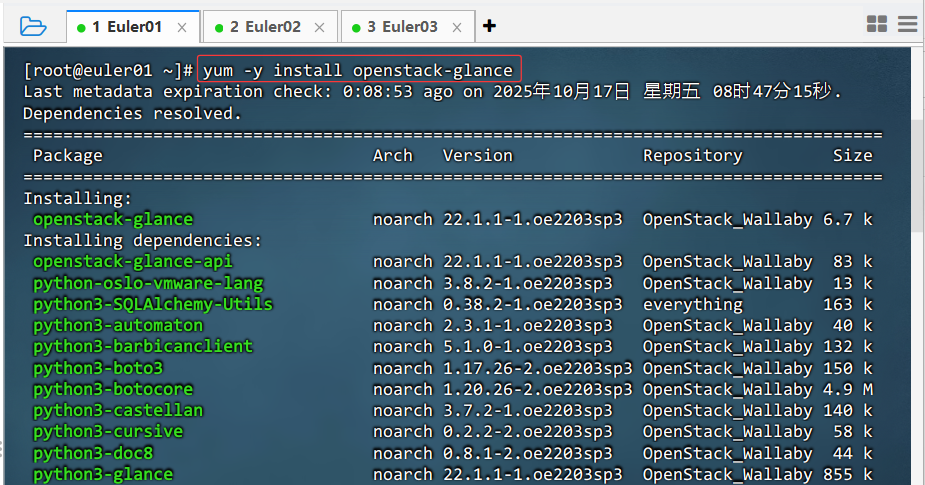Switch to the Euler03 tab
This screenshot has width=925, height=485.
click(x=408, y=27)
